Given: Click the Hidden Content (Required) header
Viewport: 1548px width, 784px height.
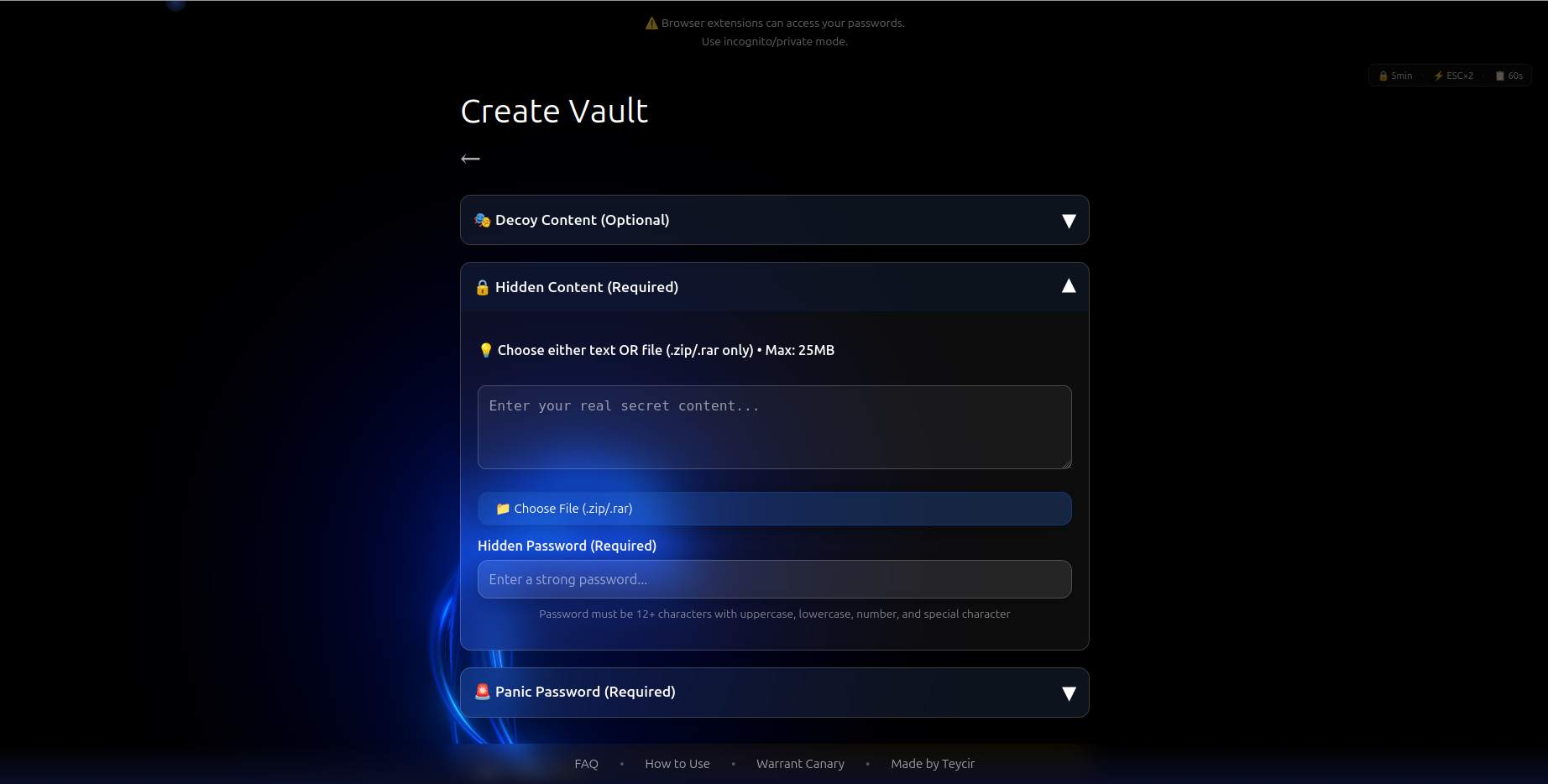Looking at the screenshot, I should [x=775, y=287].
